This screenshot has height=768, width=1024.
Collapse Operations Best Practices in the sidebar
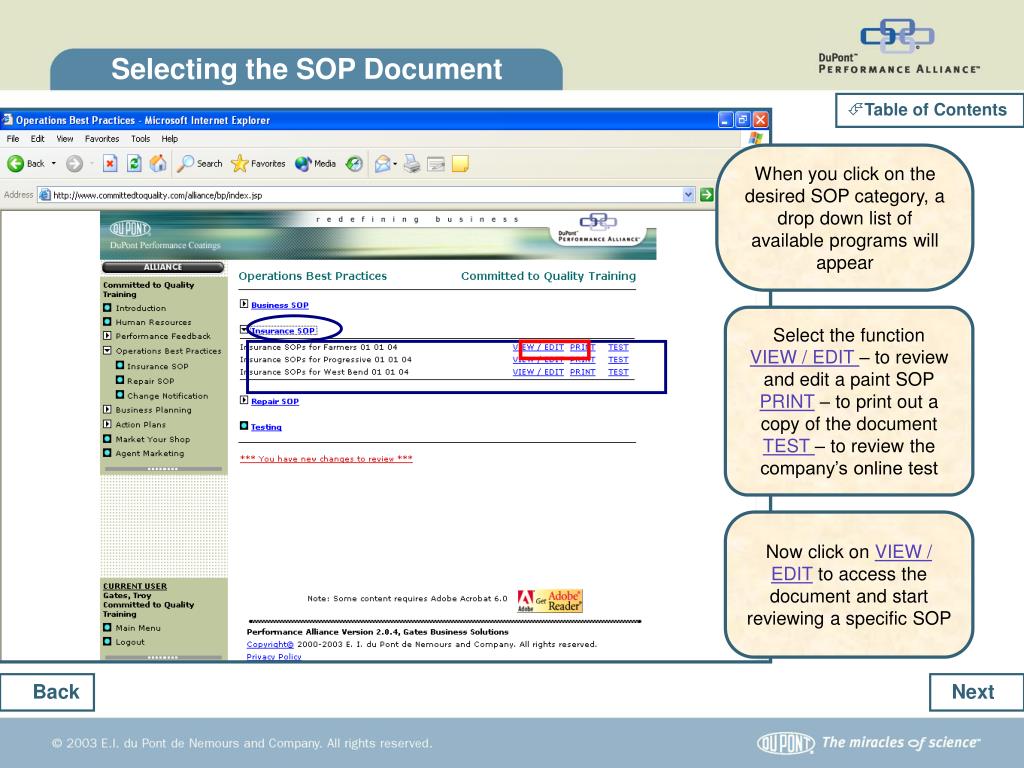(x=107, y=351)
